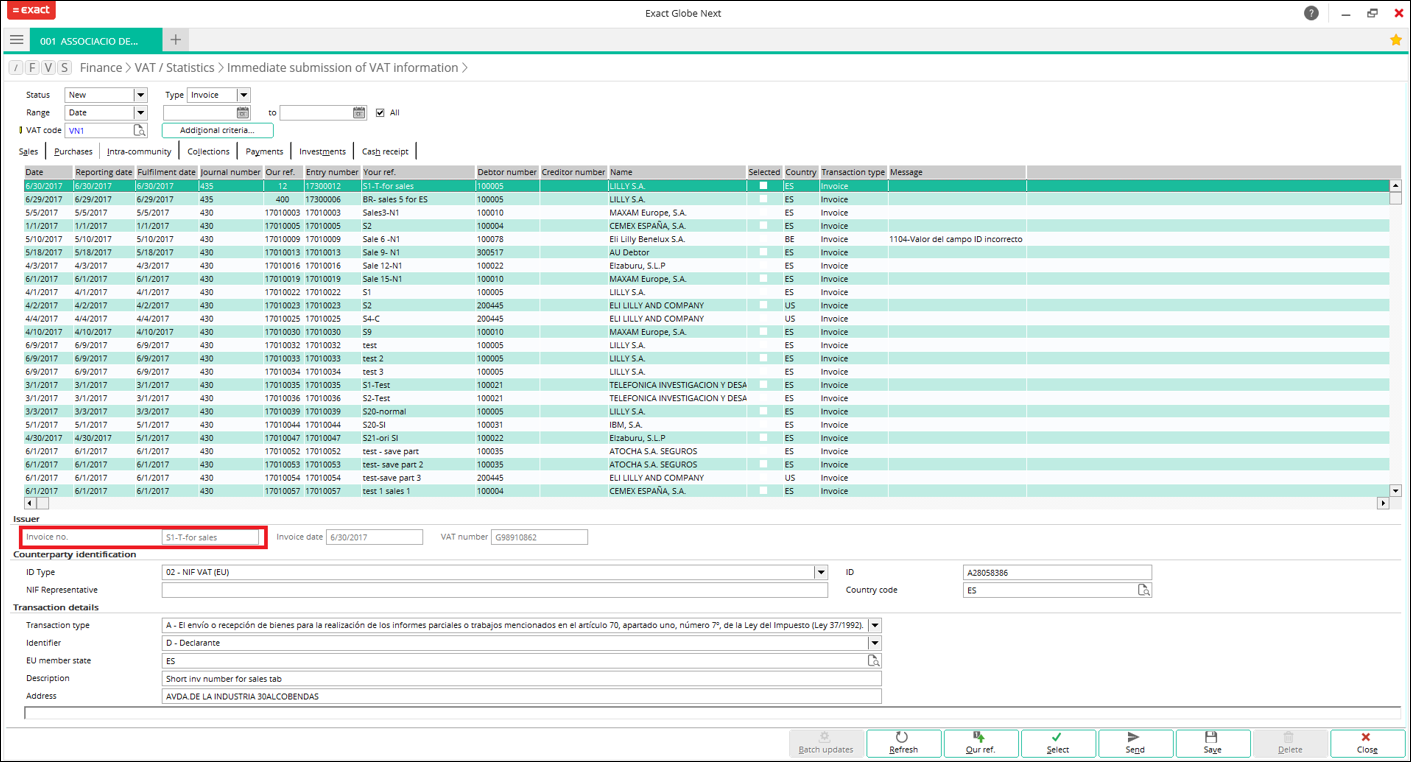Open Country code lookup icon

(x=1144, y=591)
